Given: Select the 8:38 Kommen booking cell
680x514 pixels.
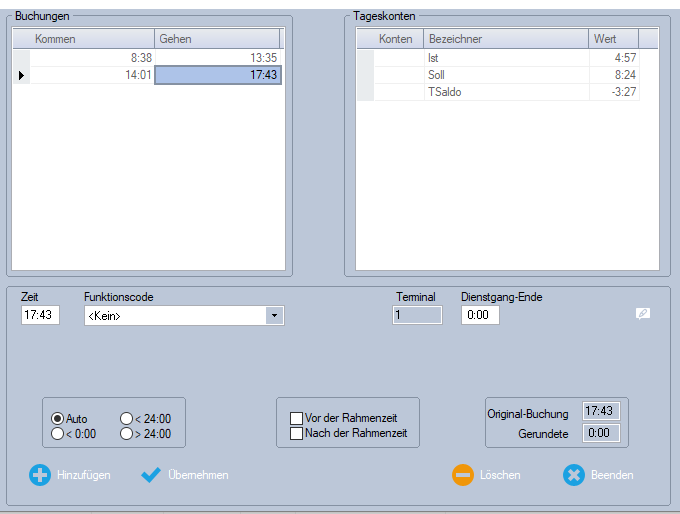Looking at the screenshot, I should [x=92, y=58].
